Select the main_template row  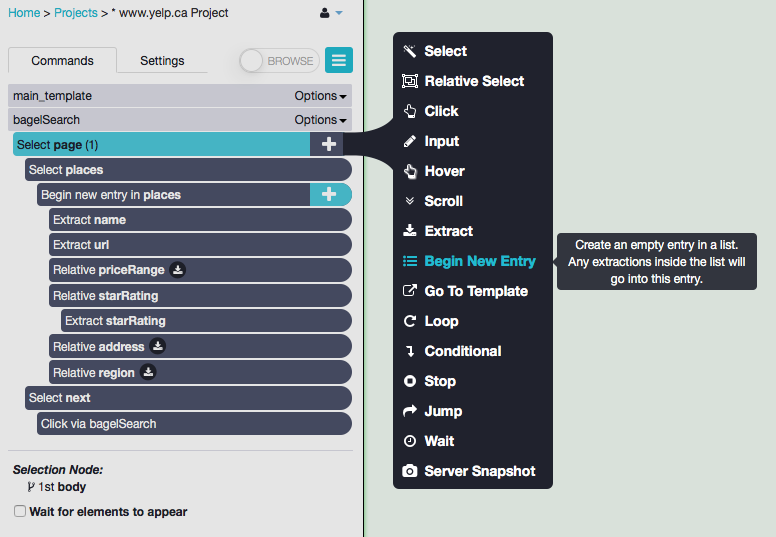pyautogui.click(x=180, y=96)
